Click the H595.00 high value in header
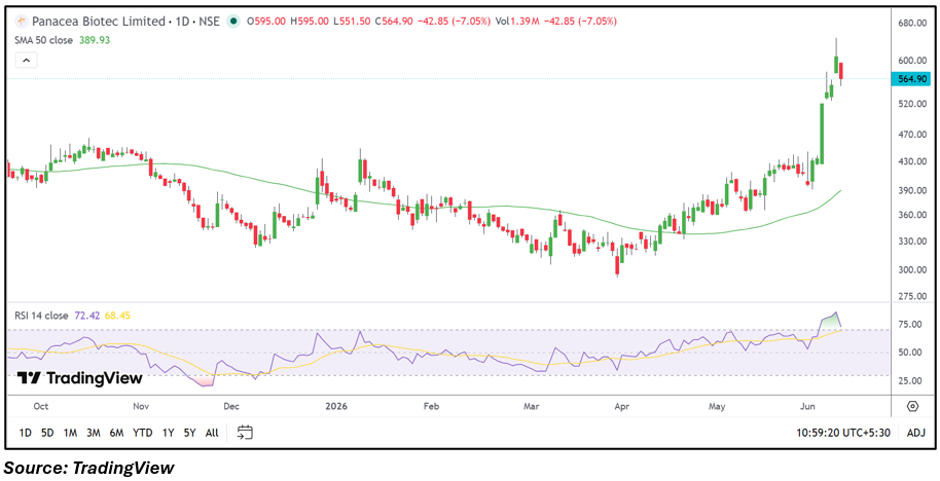940x481 pixels. 309,22
